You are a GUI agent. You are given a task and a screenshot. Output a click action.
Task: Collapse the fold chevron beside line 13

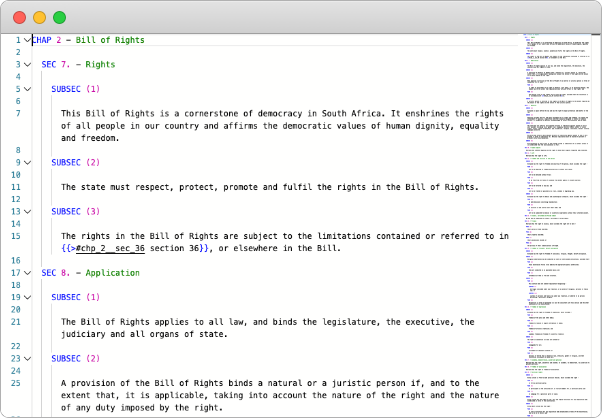coord(27,211)
